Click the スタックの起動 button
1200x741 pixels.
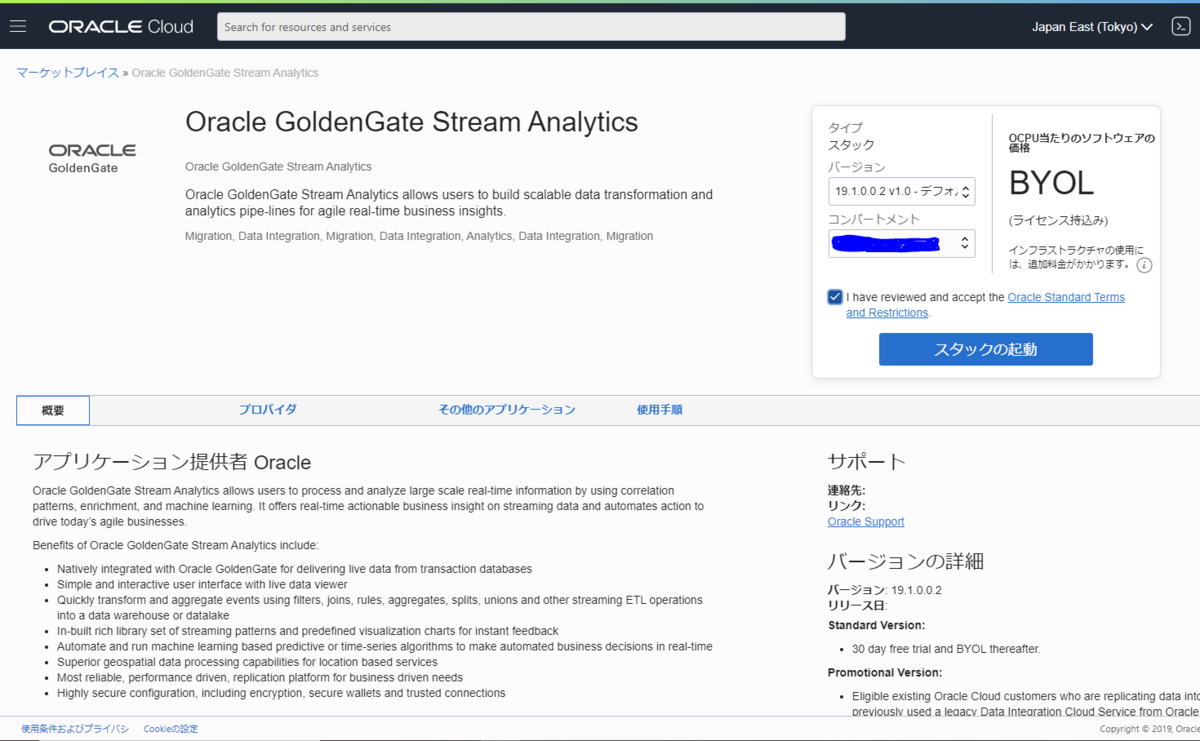coord(985,349)
